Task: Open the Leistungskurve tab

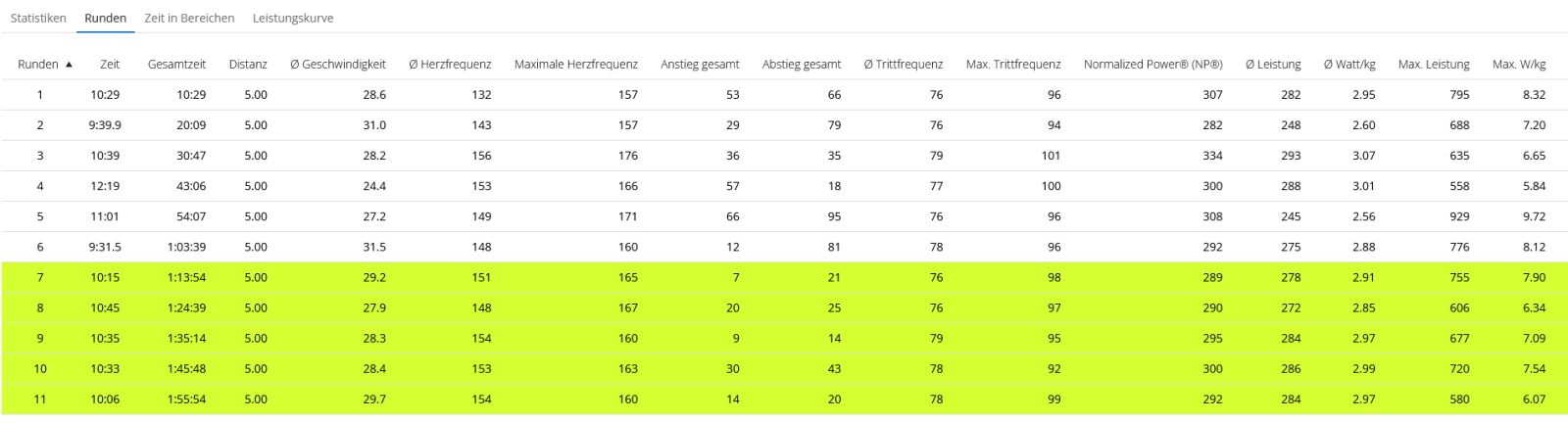Action: click(293, 18)
